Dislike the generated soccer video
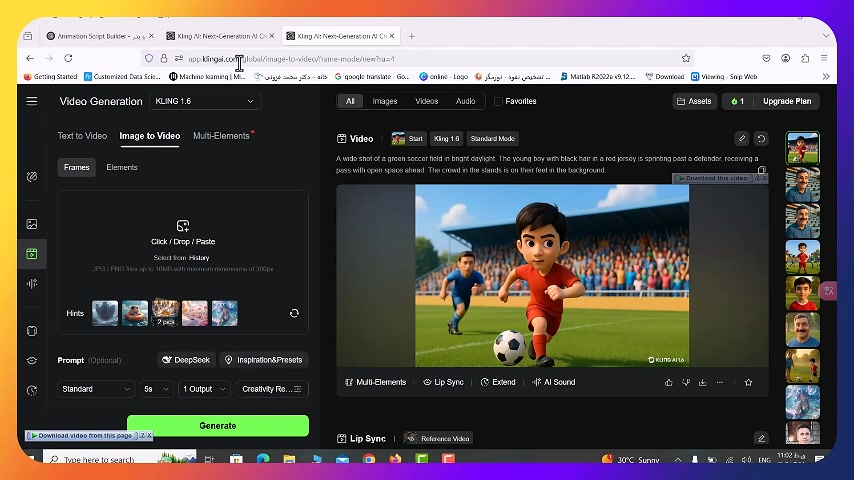 [686, 382]
